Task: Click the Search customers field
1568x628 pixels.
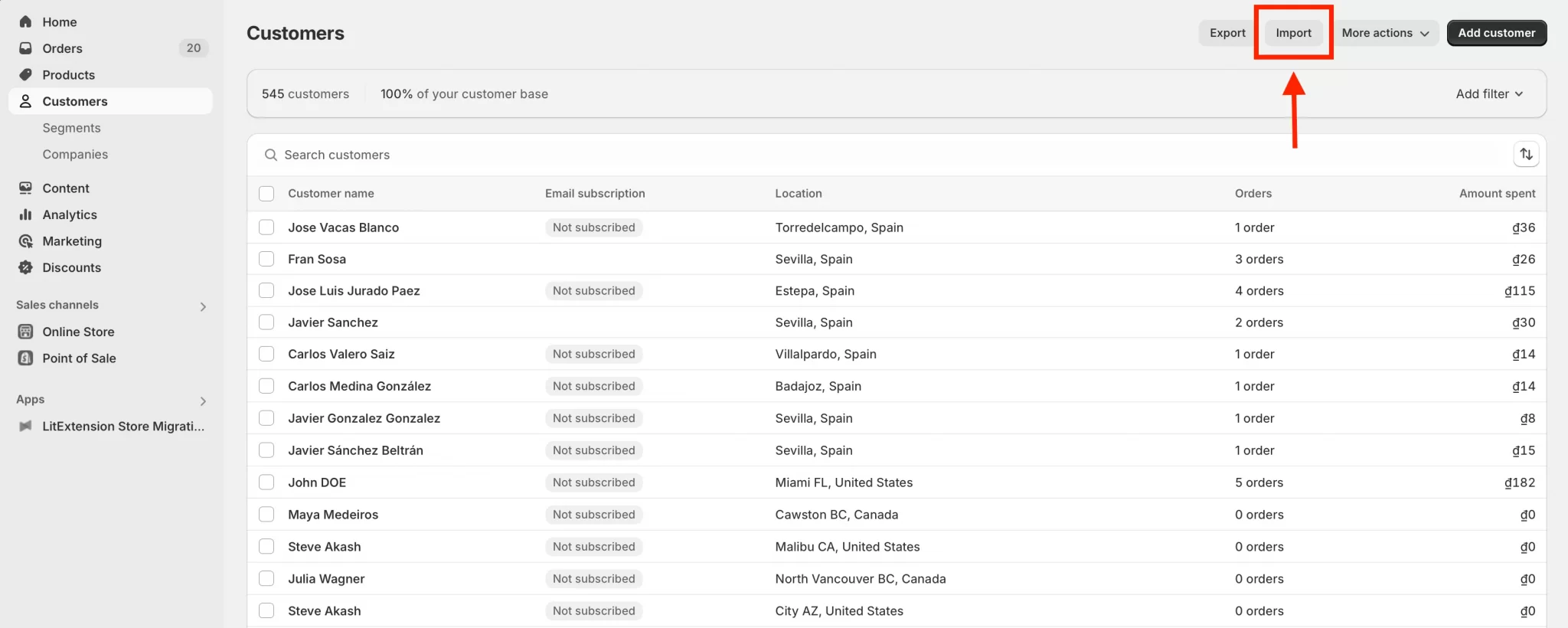Action: click(880, 155)
